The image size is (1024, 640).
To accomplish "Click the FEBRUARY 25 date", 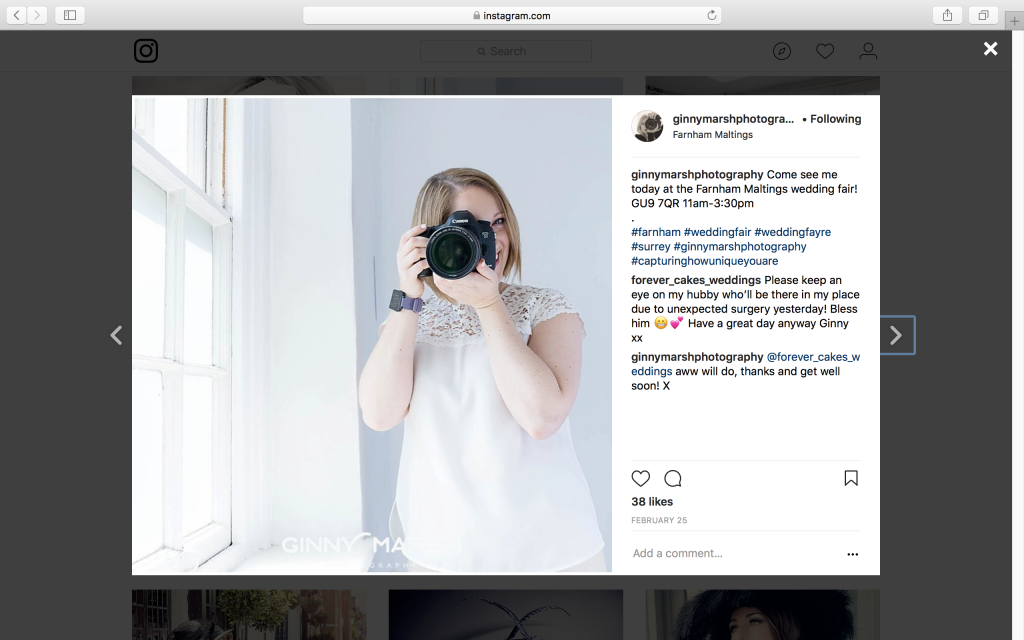I will pos(659,520).
